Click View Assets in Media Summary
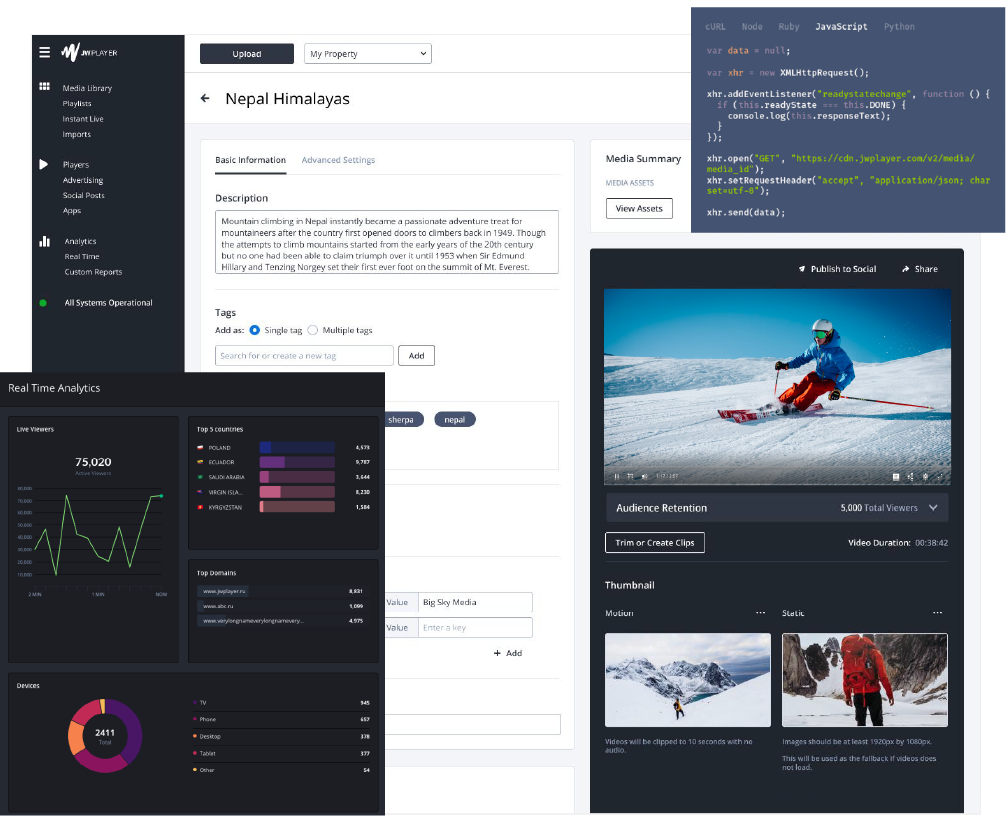 pyautogui.click(x=639, y=208)
